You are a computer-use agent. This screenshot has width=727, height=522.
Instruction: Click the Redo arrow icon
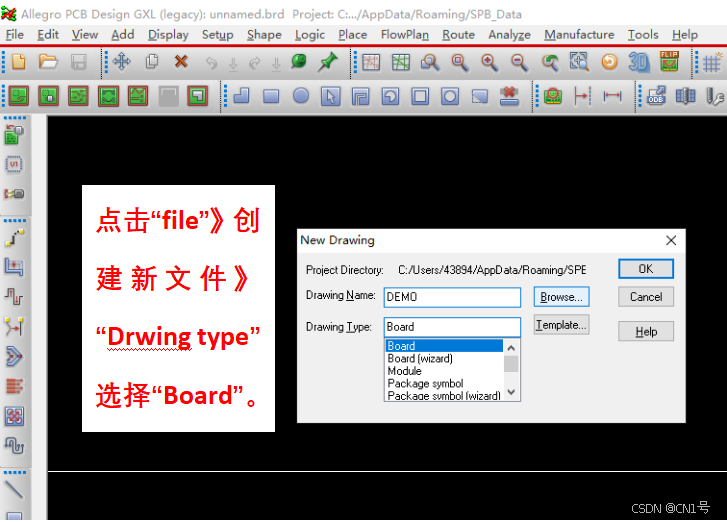pyautogui.click(x=255, y=63)
